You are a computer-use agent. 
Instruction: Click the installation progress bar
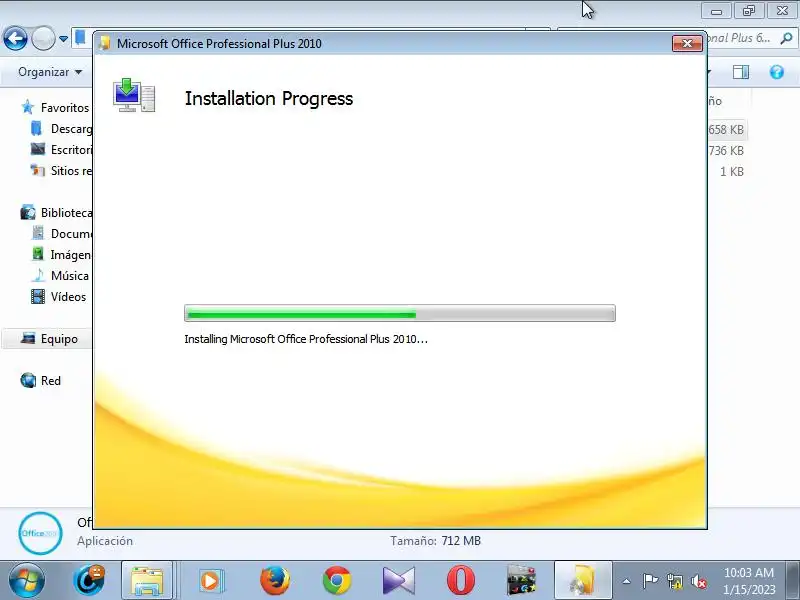[x=399, y=313]
